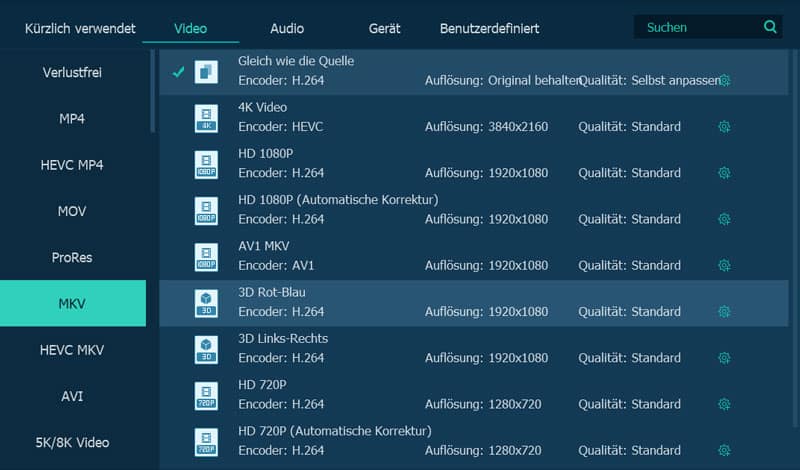This screenshot has height=470, width=800.
Task: Select AVI format category
Action: coord(72,397)
